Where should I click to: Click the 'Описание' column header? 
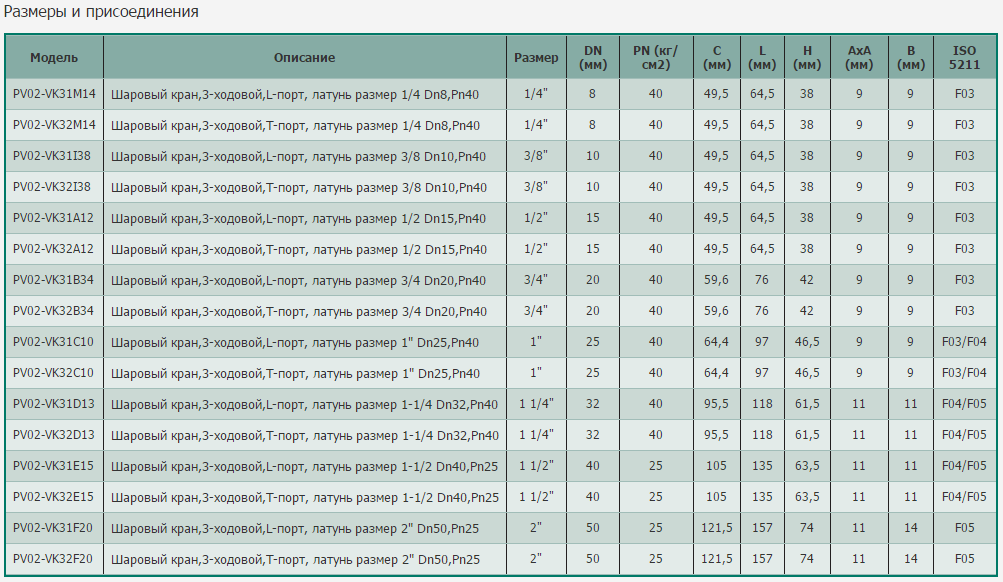tap(304, 58)
